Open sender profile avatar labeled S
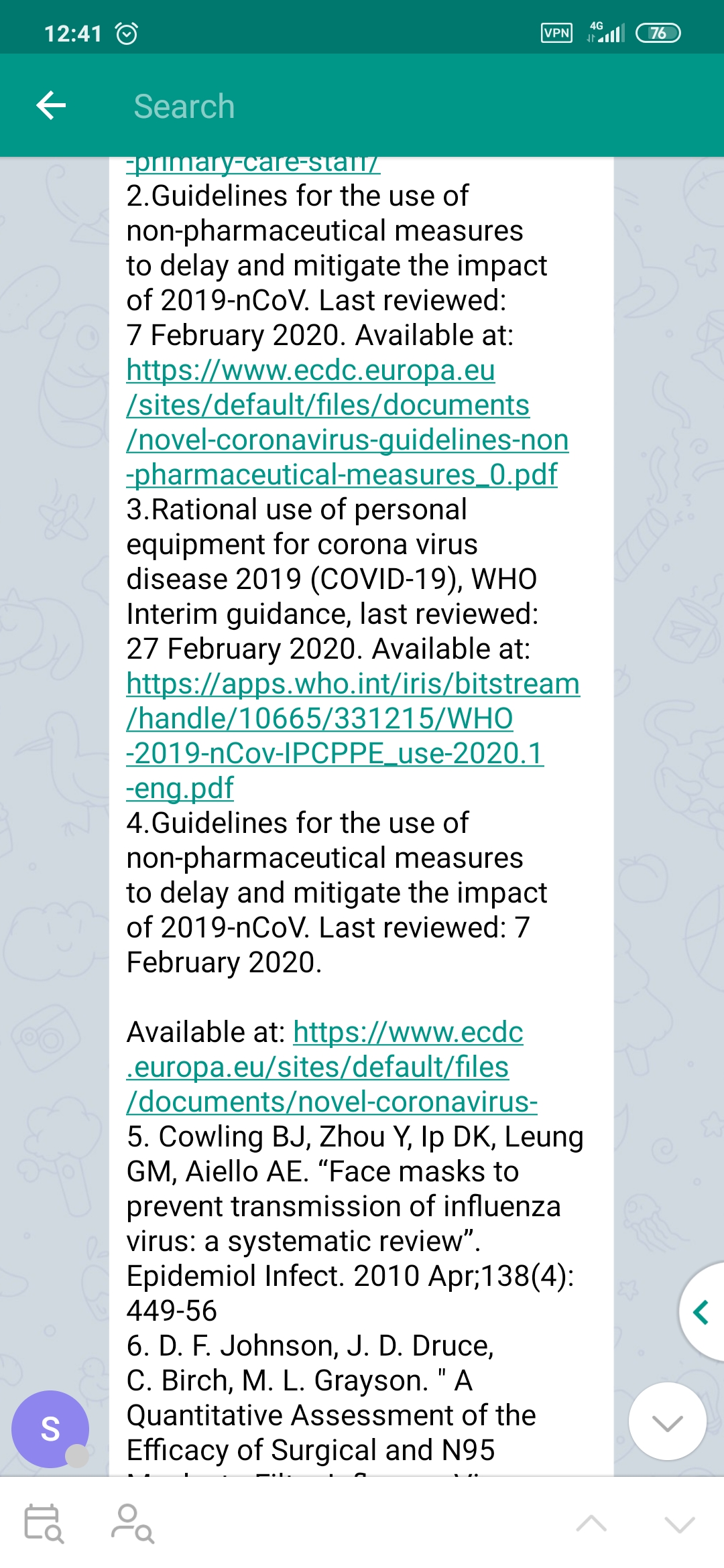724x1568 pixels. [50, 1429]
